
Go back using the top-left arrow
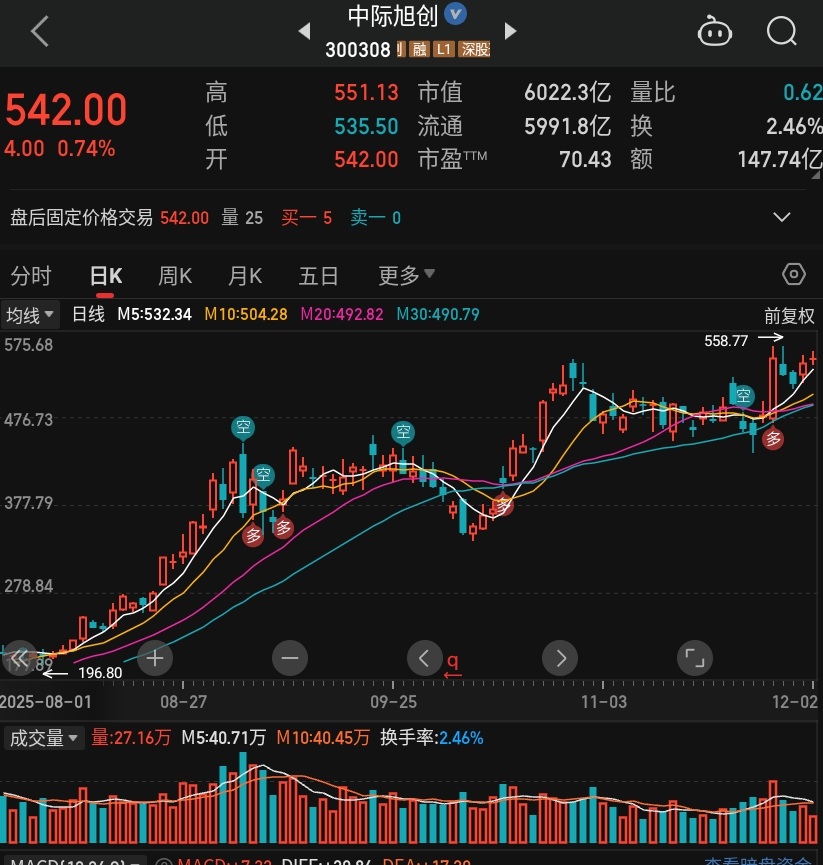pyautogui.click(x=40, y=31)
